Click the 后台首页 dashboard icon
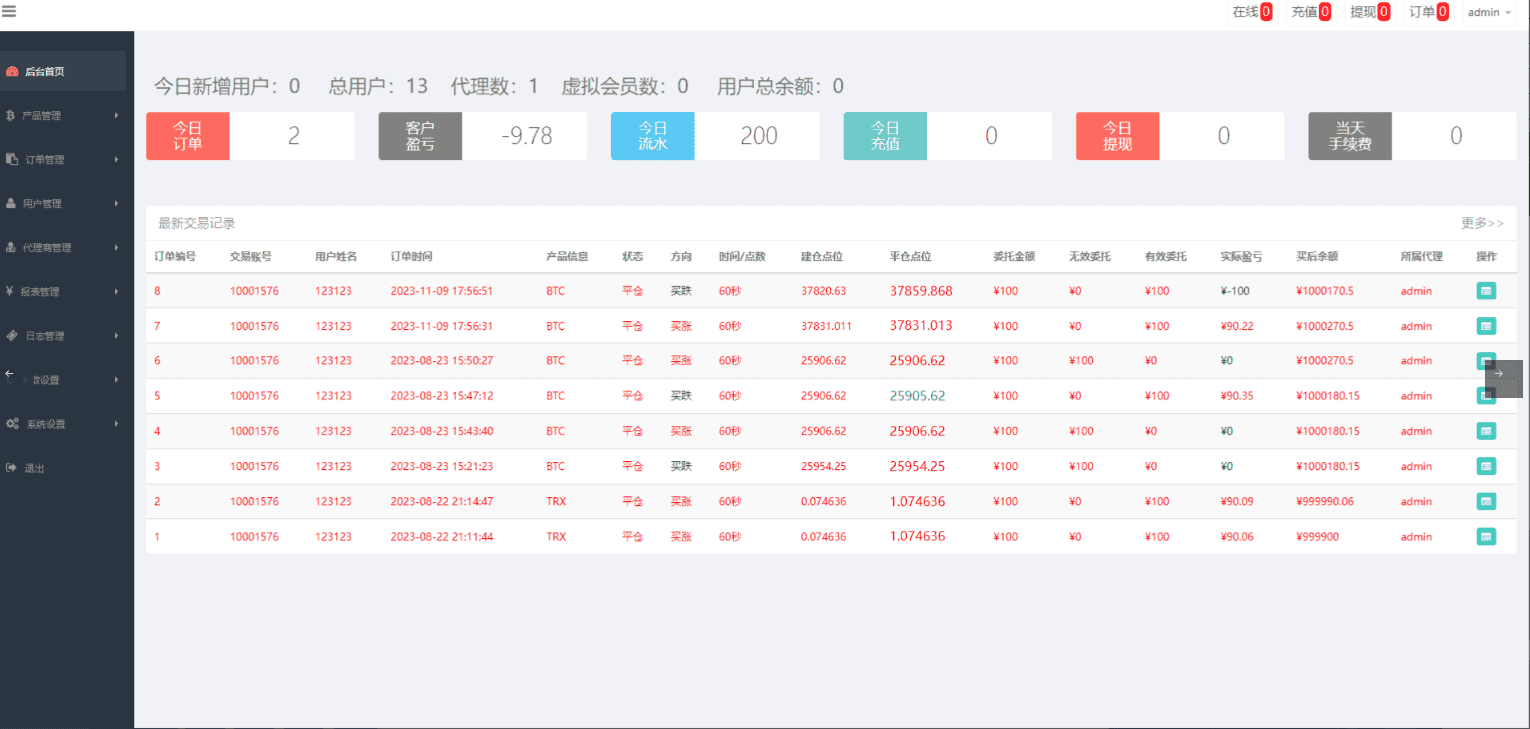The width and height of the screenshot is (1530, 729). coord(12,72)
